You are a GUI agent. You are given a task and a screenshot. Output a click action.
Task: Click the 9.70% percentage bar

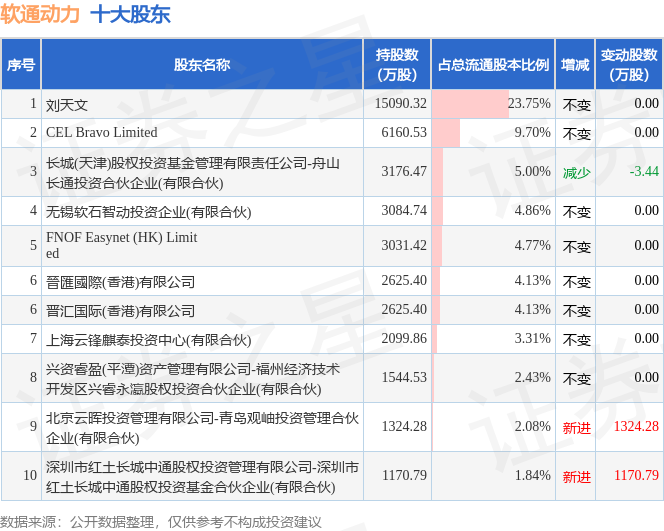pyautogui.click(x=446, y=133)
